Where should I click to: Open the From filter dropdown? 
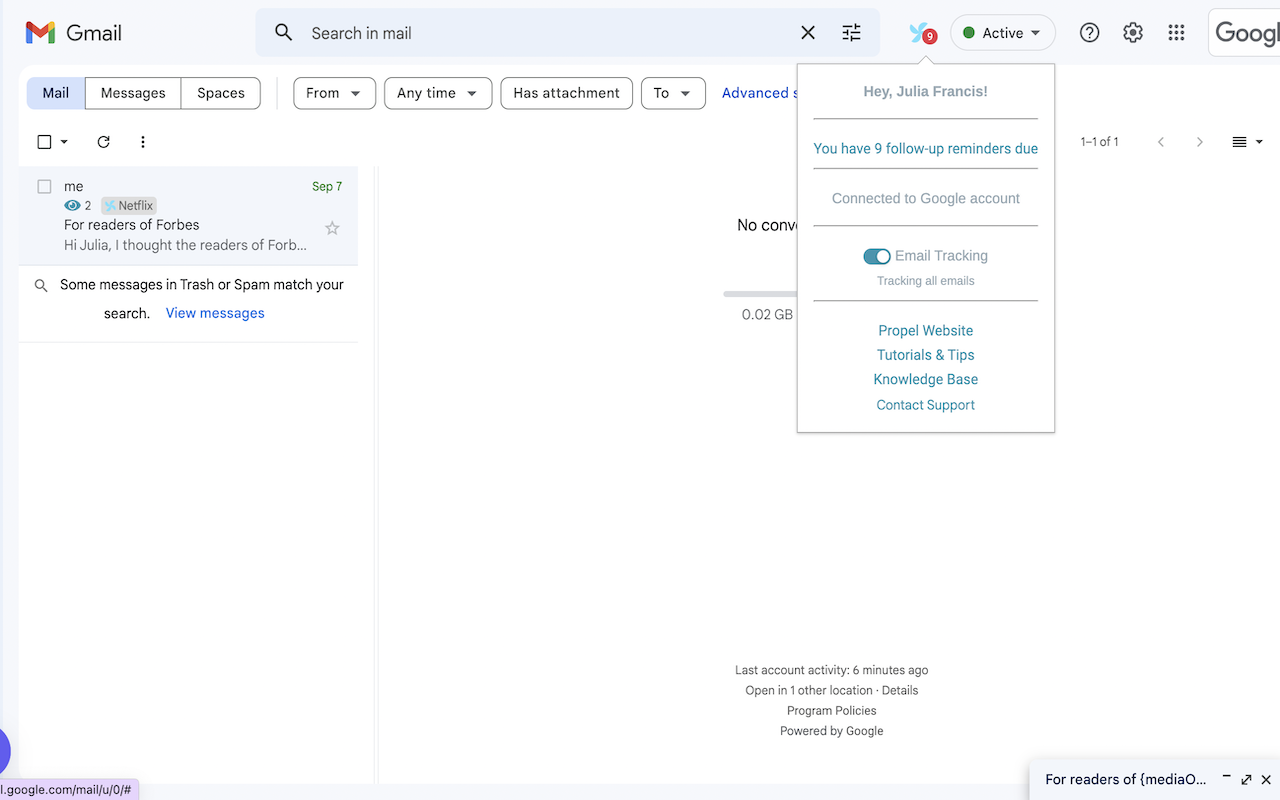click(334, 92)
